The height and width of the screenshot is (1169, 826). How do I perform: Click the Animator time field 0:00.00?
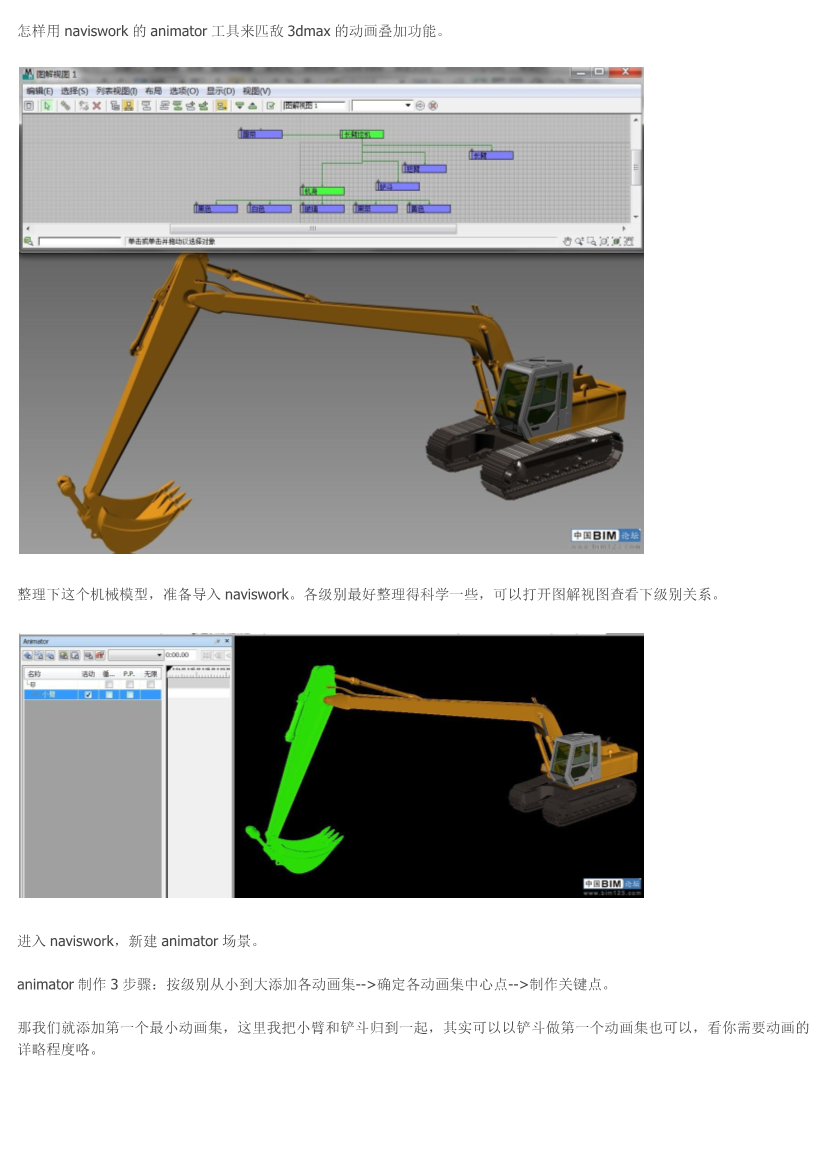[x=180, y=655]
